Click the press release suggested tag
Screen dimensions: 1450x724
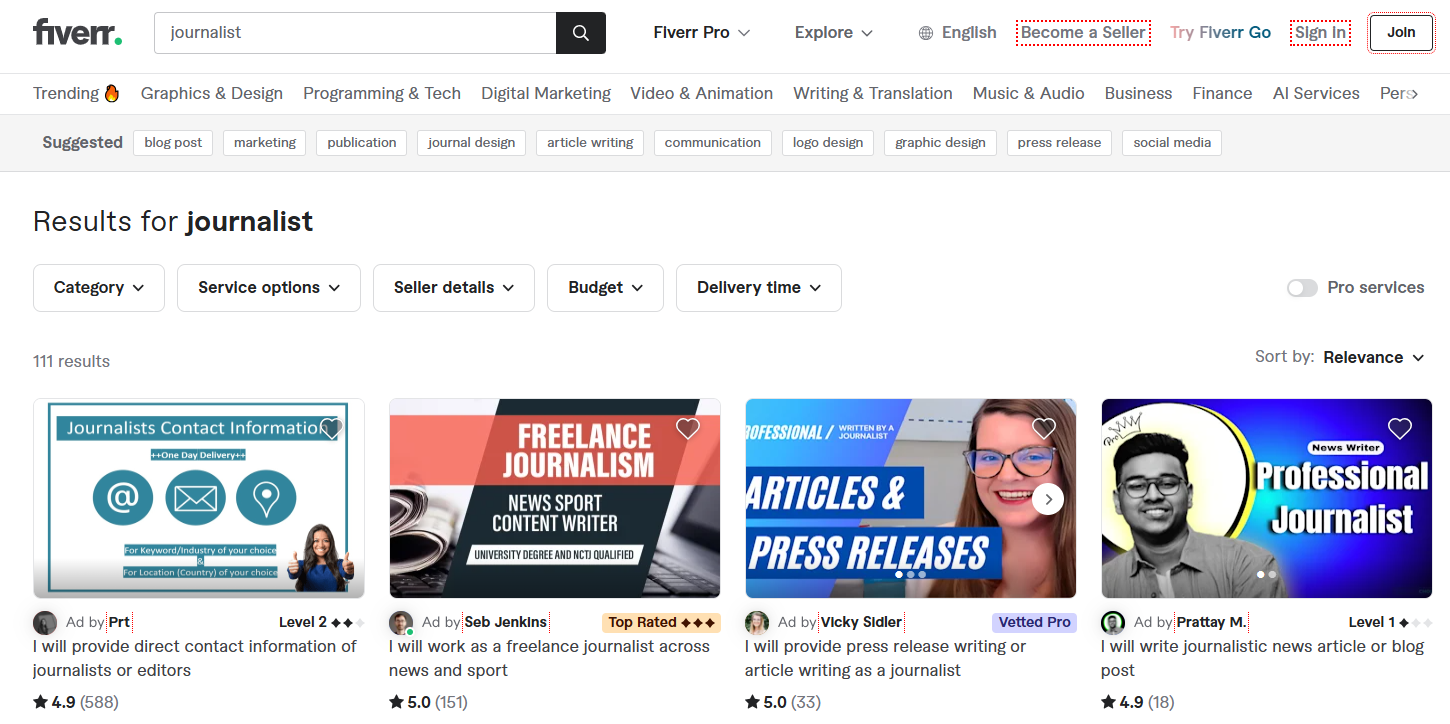(1059, 142)
